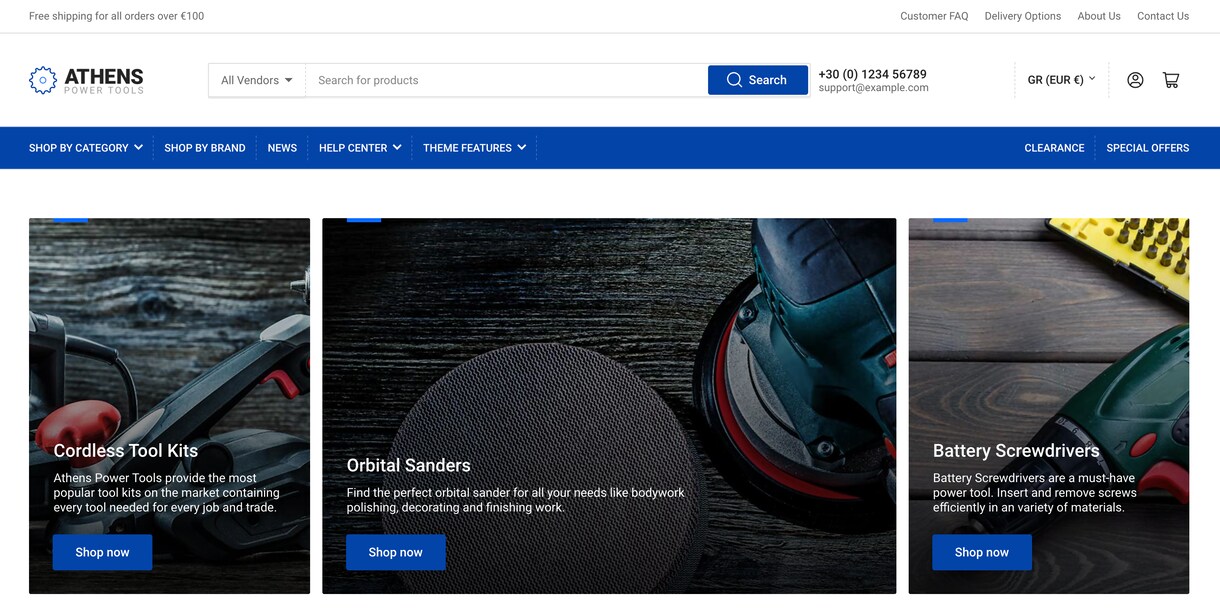This screenshot has height=612, width=1220.
Task: Click Shop now for Cordless Tool Kits
Action: click(102, 552)
